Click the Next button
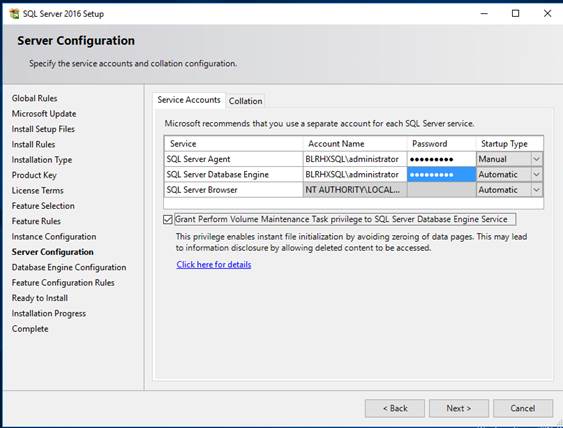 tap(459, 408)
